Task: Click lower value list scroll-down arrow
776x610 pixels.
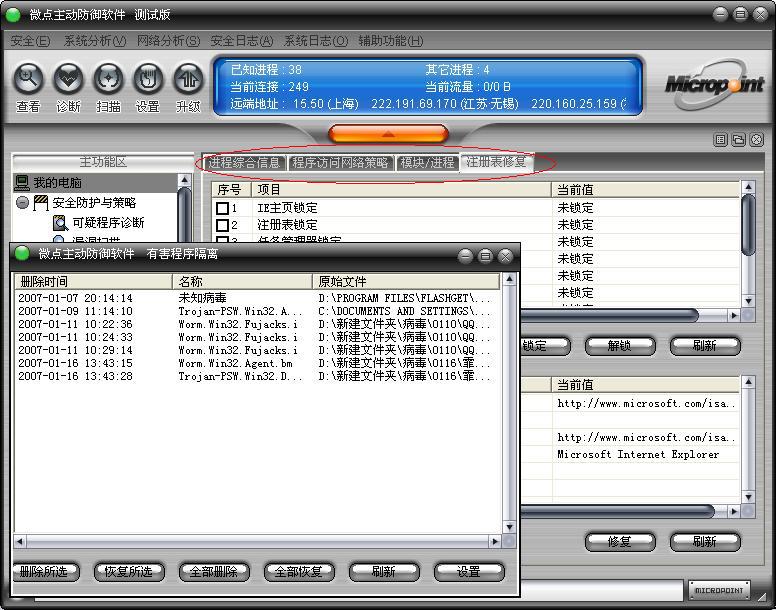Action: point(748,497)
